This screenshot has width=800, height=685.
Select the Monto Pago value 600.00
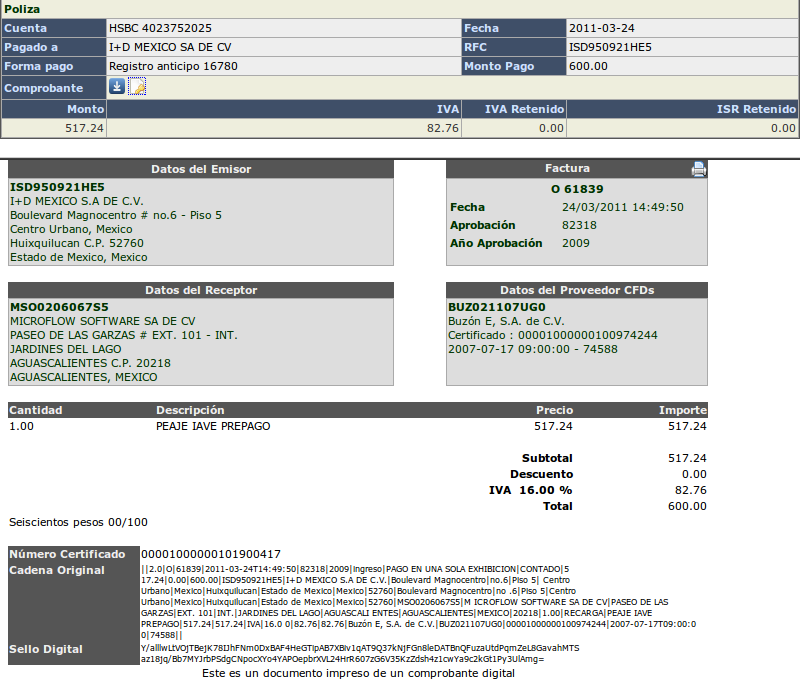click(588, 66)
